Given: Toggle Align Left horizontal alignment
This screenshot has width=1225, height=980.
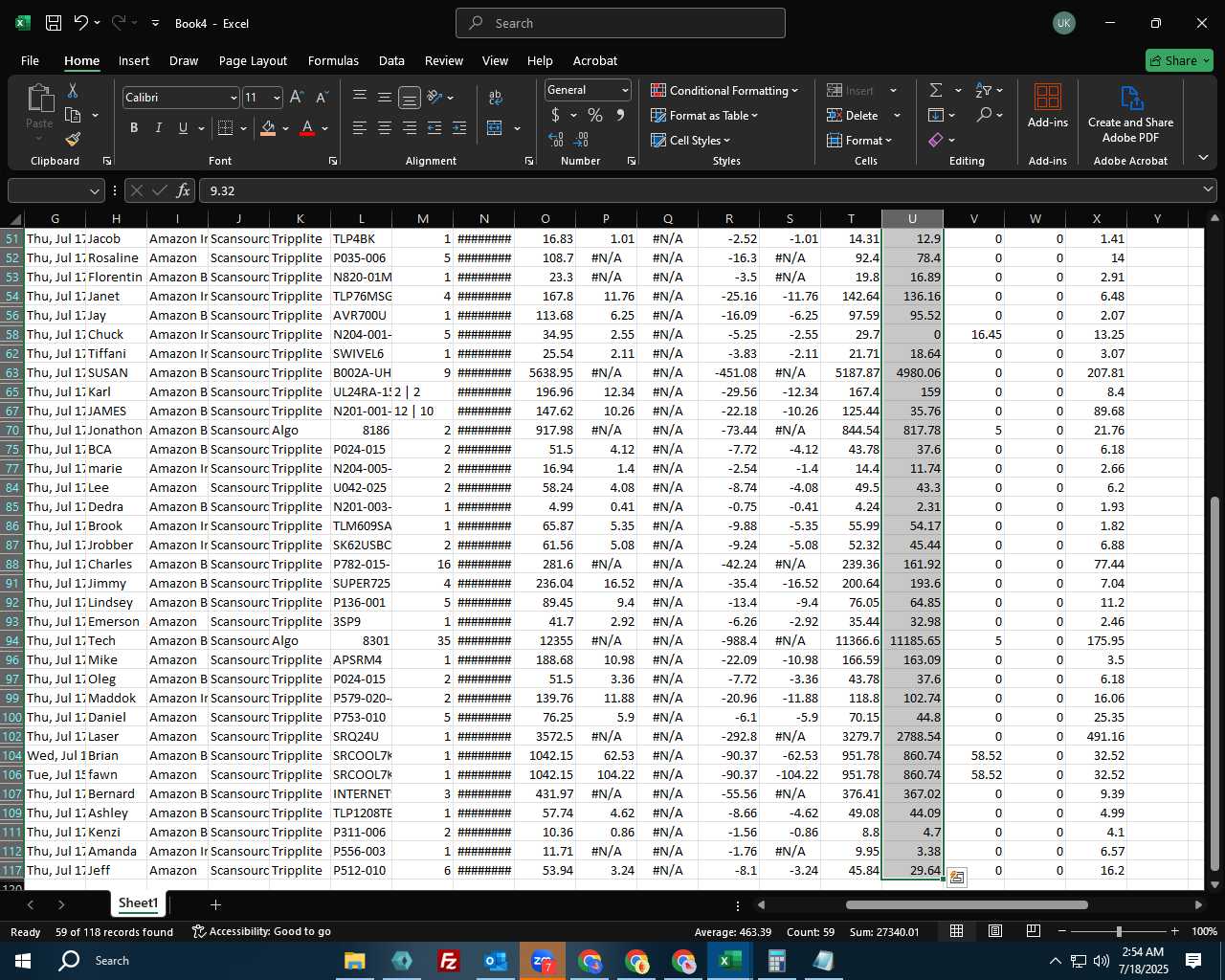Looking at the screenshot, I should pos(360,128).
